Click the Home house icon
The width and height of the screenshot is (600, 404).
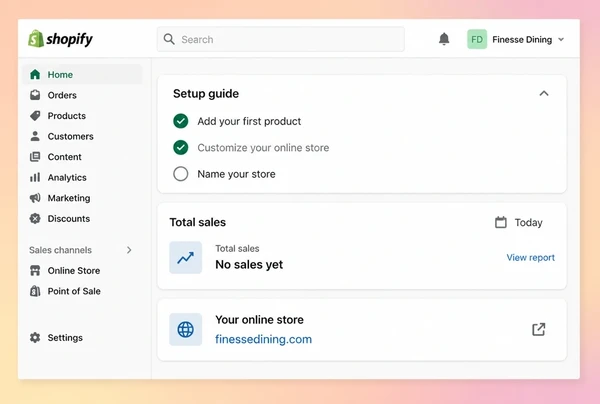point(35,74)
